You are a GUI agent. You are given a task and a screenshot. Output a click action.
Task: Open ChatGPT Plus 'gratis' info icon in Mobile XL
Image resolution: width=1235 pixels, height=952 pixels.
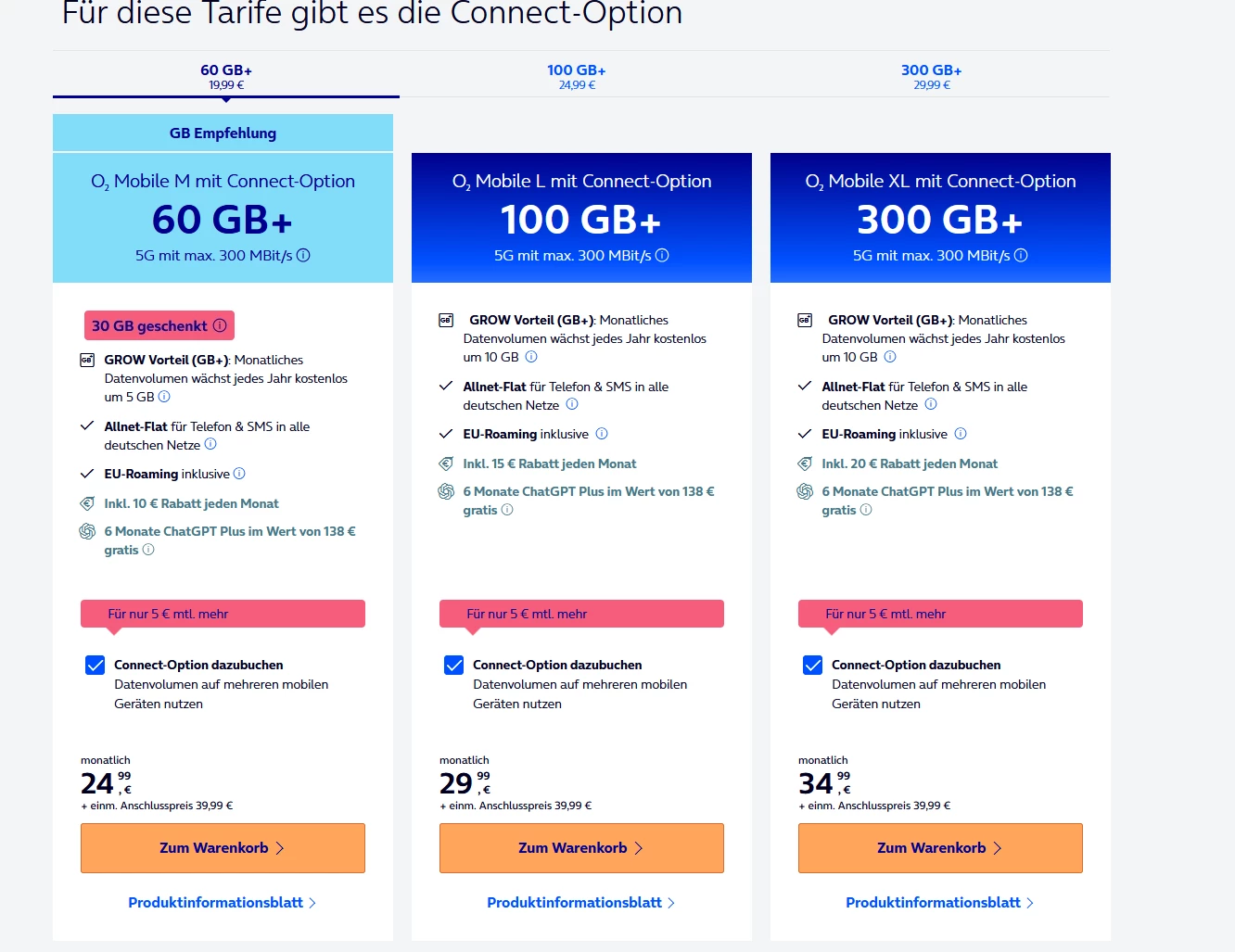(x=866, y=510)
